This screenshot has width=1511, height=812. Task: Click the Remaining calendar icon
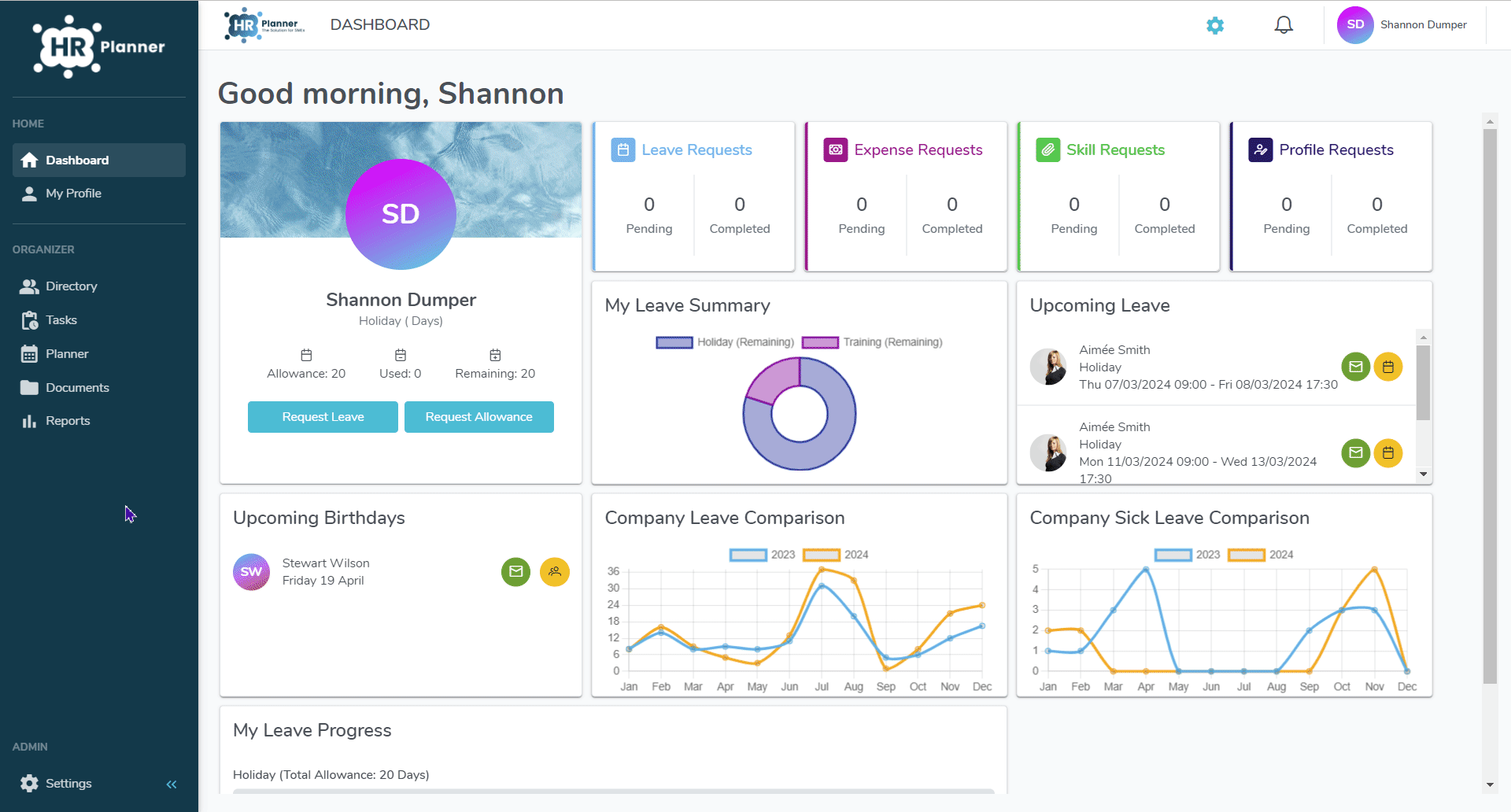pos(495,355)
